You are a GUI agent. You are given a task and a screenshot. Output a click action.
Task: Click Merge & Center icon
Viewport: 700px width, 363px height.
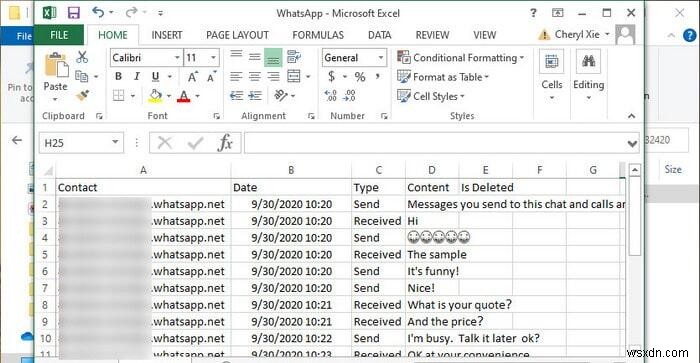294,76
